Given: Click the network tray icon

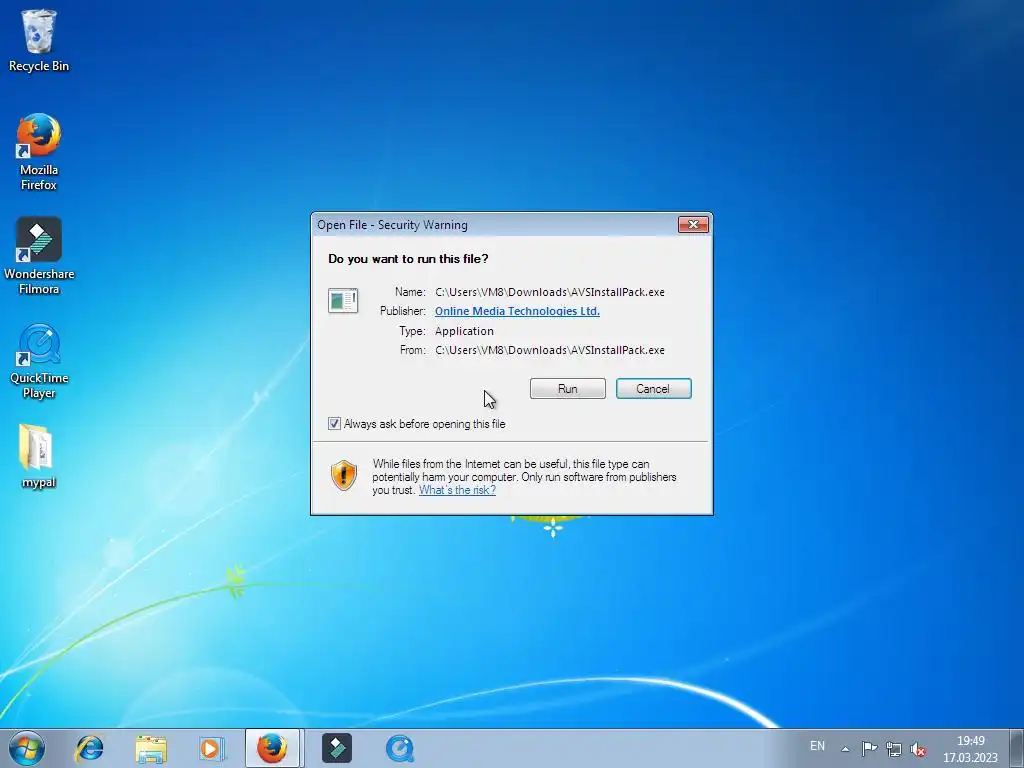Looking at the screenshot, I should 893,748.
